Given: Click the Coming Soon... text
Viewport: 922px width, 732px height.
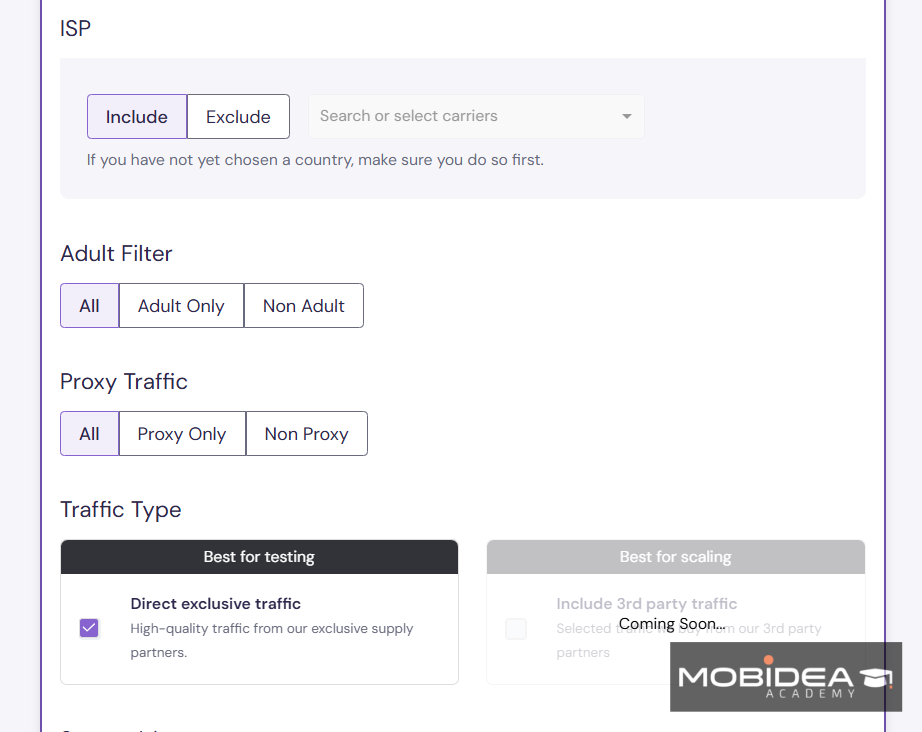Looking at the screenshot, I should pyautogui.click(x=672, y=624).
